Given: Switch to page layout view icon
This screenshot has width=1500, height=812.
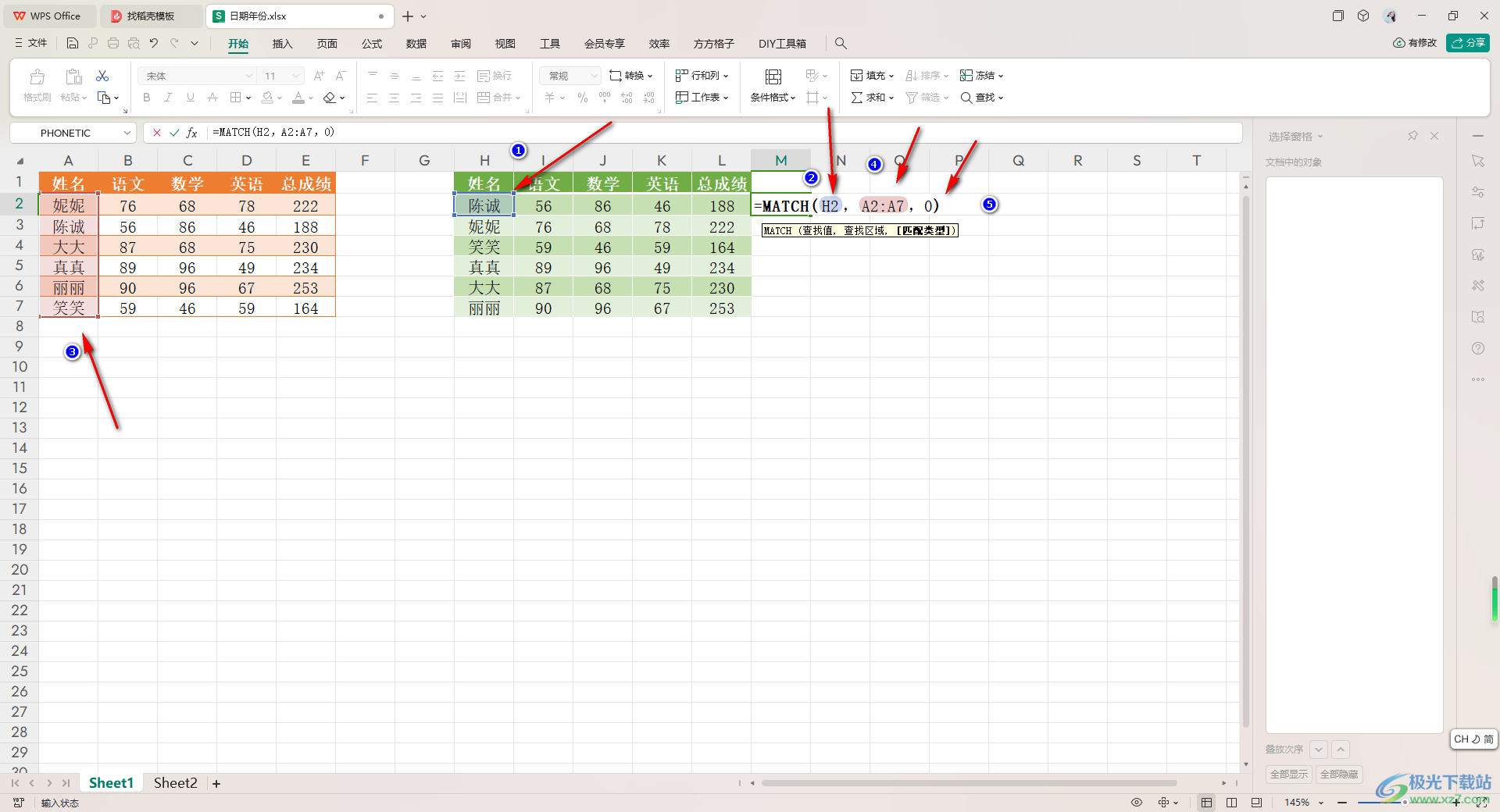Looking at the screenshot, I should click(x=1231, y=802).
